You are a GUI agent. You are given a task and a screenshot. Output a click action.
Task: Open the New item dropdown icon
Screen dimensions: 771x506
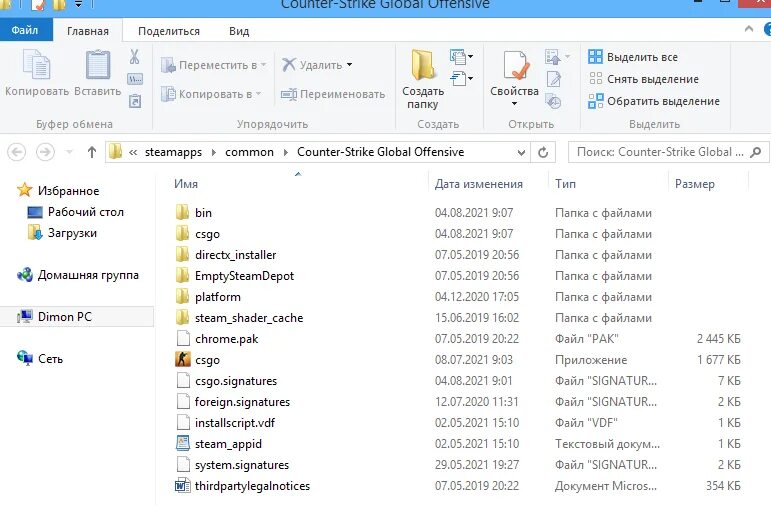pyautogui.click(x=461, y=57)
